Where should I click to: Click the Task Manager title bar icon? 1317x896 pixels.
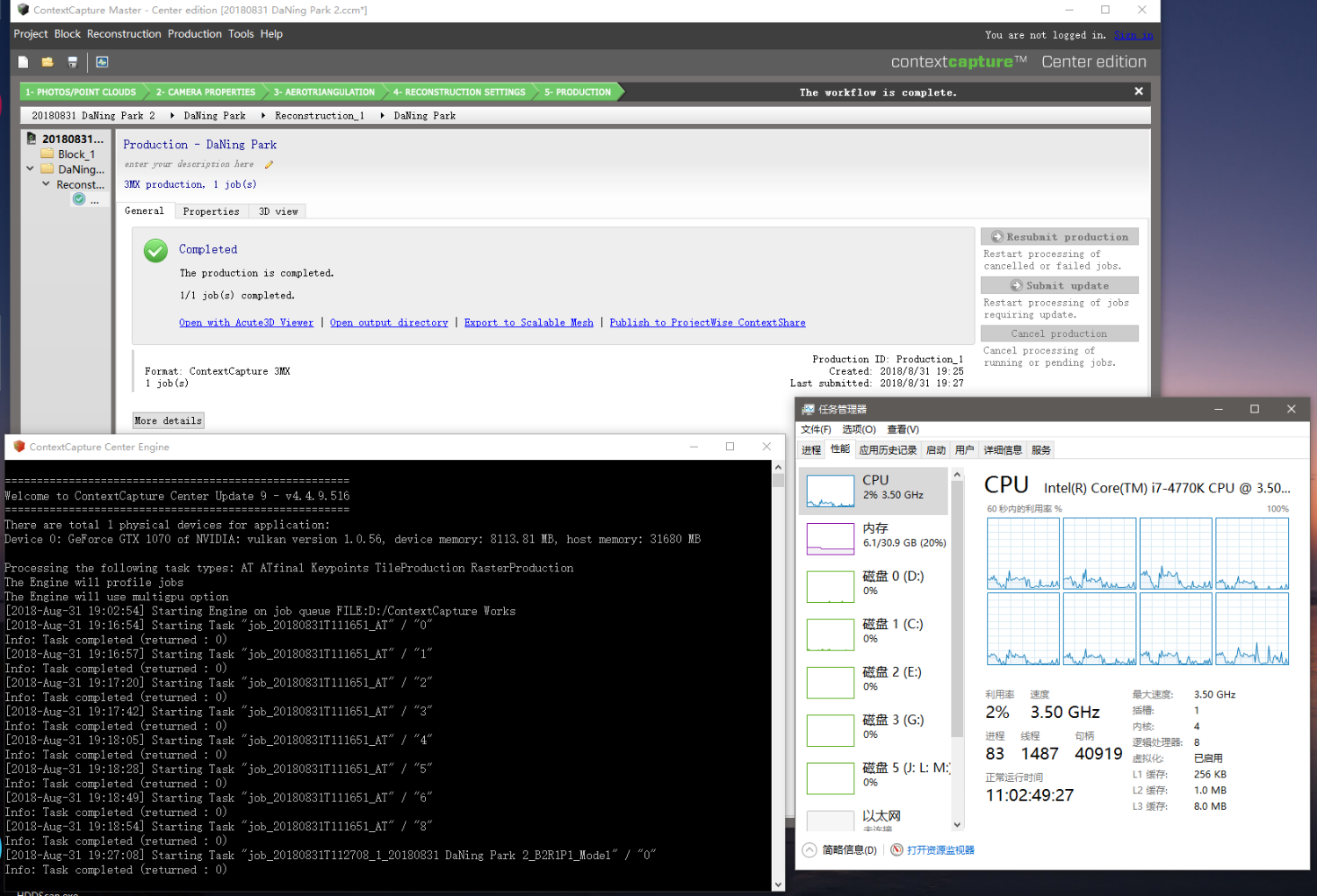pyautogui.click(x=808, y=409)
